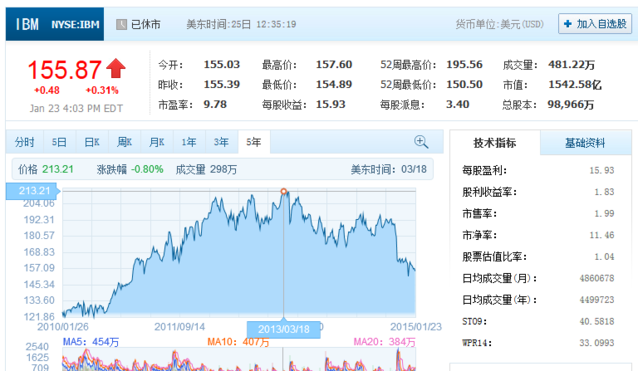The width and height of the screenshot is (638, 371).
Task: Click the 股利收益率 row value 1.83
Action: click(x=604, y=192)
